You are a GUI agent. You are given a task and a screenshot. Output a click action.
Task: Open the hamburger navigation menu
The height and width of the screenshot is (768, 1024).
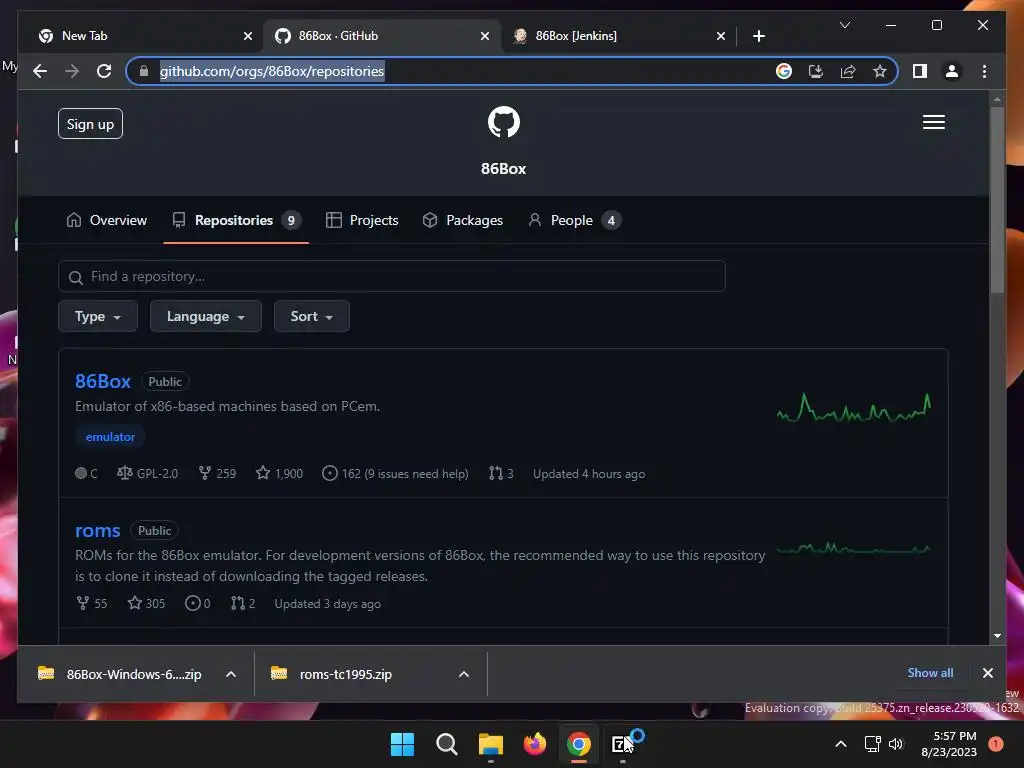tap(933, 122)
